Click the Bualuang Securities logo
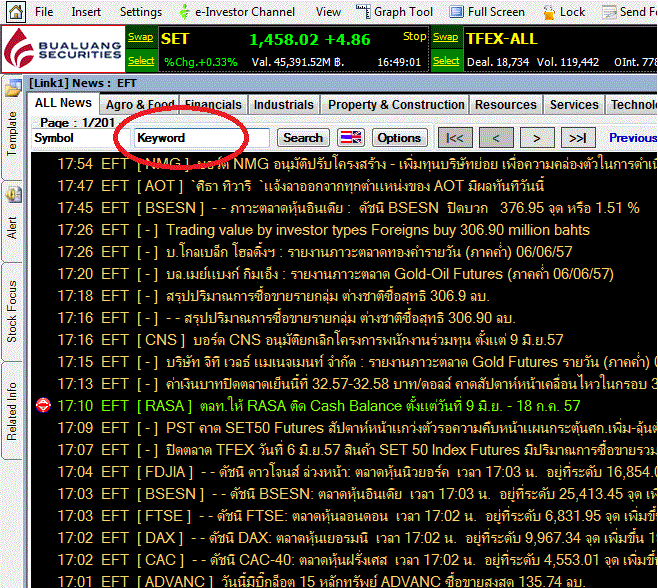This screenshot has height=588, width=658. (x=63, y=49)
